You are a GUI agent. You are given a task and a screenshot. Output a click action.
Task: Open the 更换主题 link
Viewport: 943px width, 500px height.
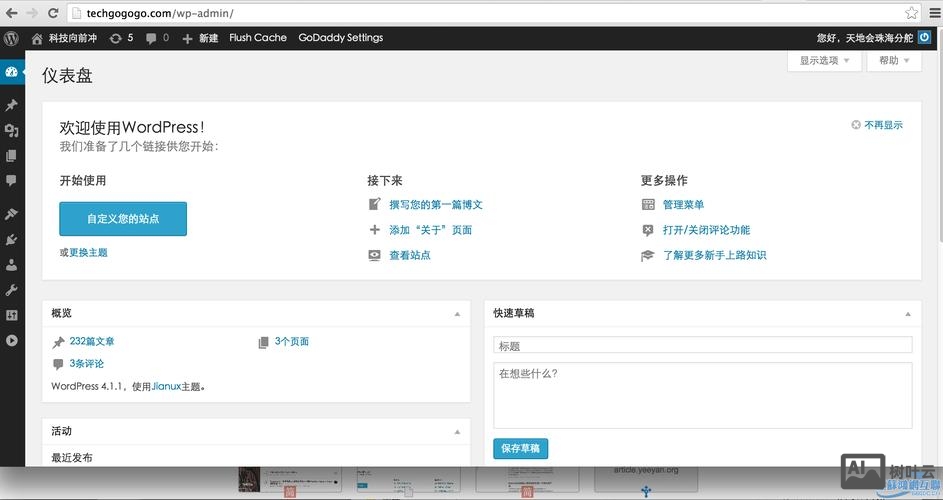(x=88, y=253)
